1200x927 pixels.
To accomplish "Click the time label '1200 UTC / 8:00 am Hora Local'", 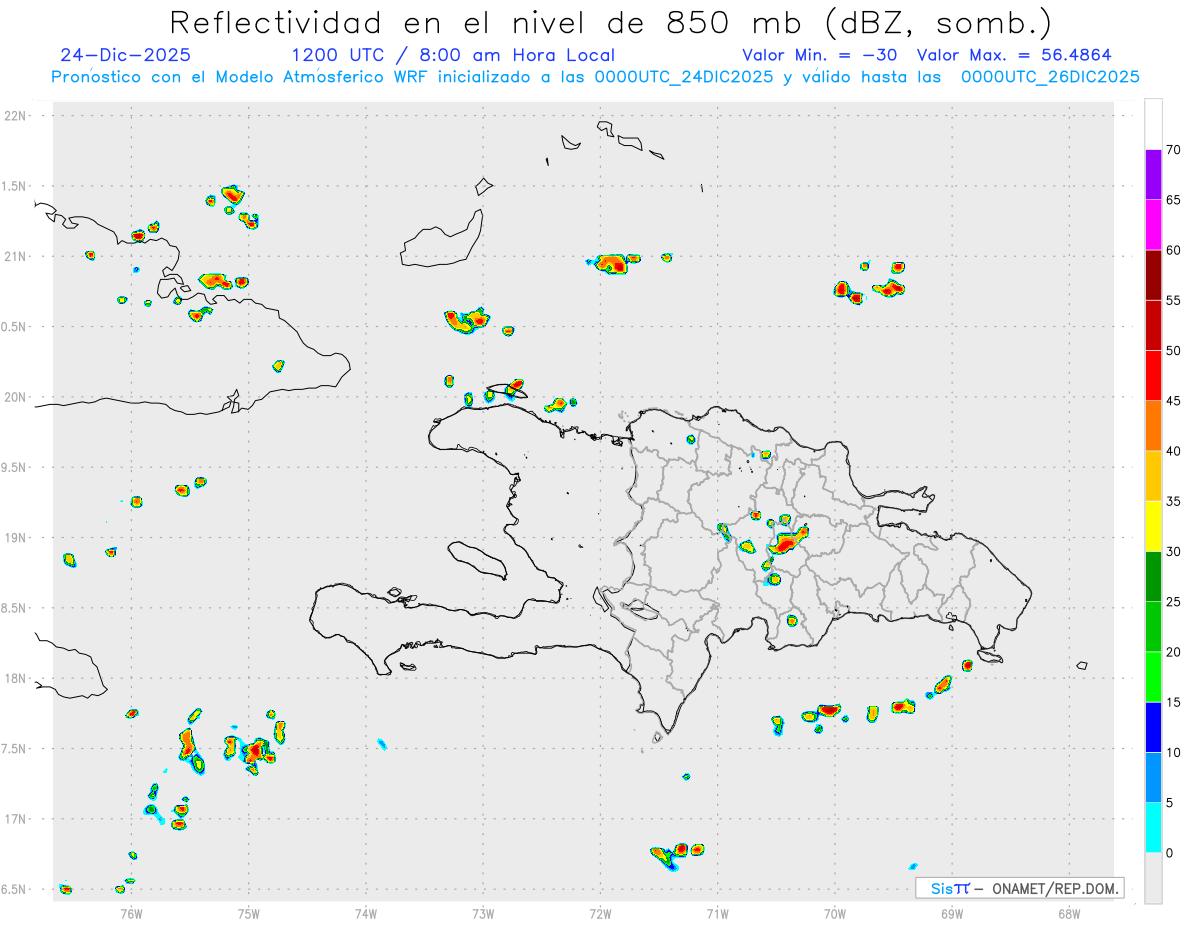I will click(x=453, y=56).
